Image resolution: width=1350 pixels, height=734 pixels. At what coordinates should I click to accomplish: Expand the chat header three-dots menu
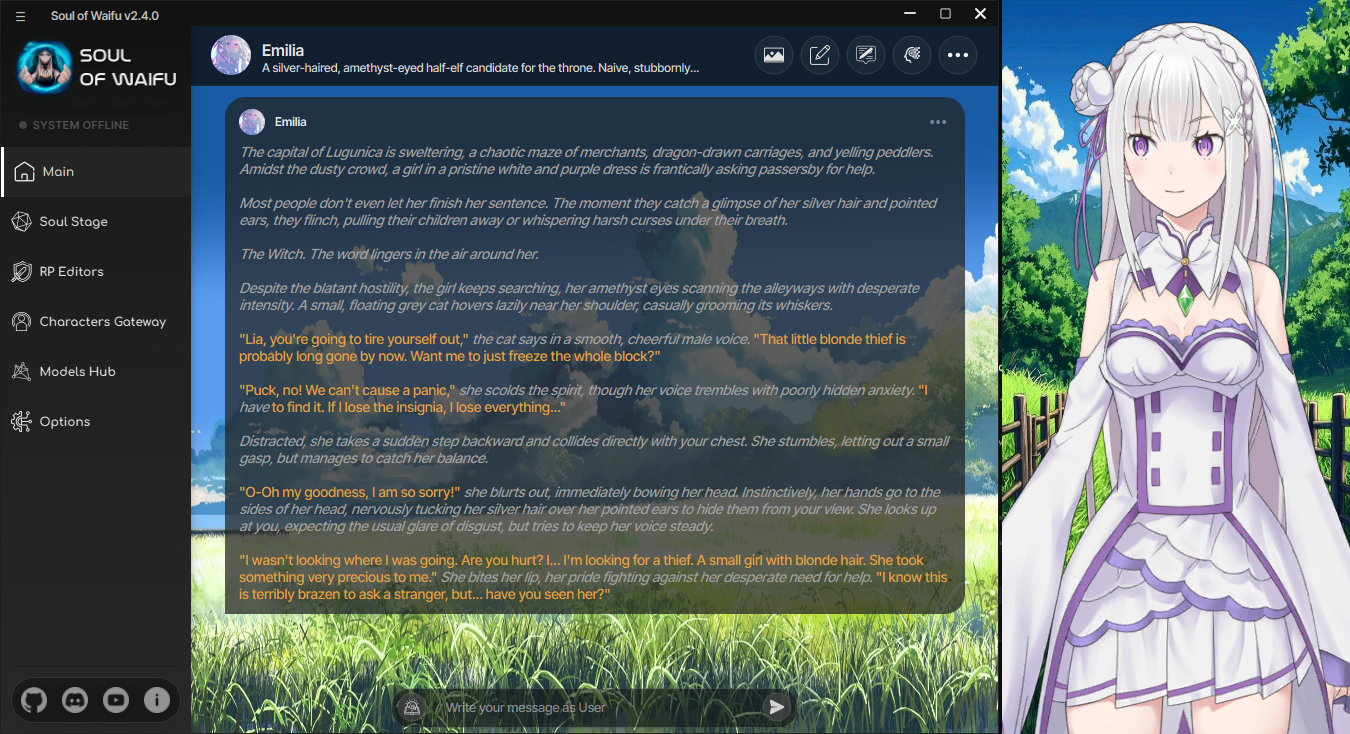(958, 55)
